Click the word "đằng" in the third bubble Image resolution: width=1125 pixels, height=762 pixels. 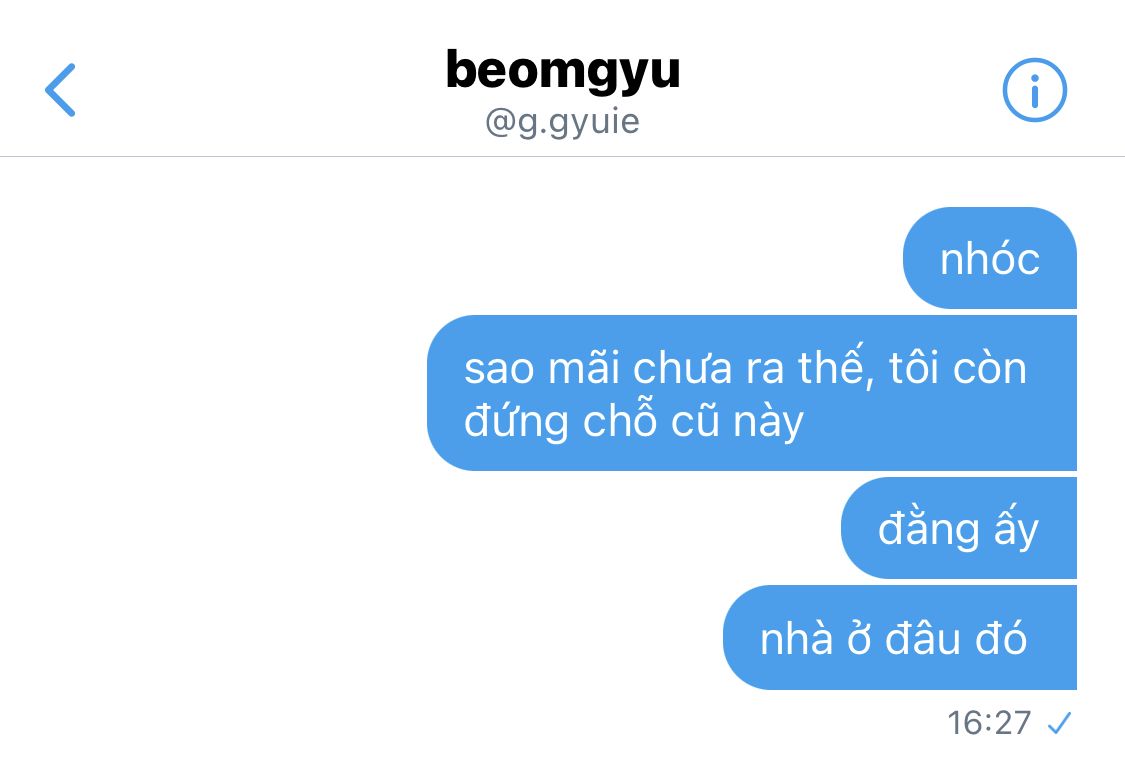tap(928, 530)
